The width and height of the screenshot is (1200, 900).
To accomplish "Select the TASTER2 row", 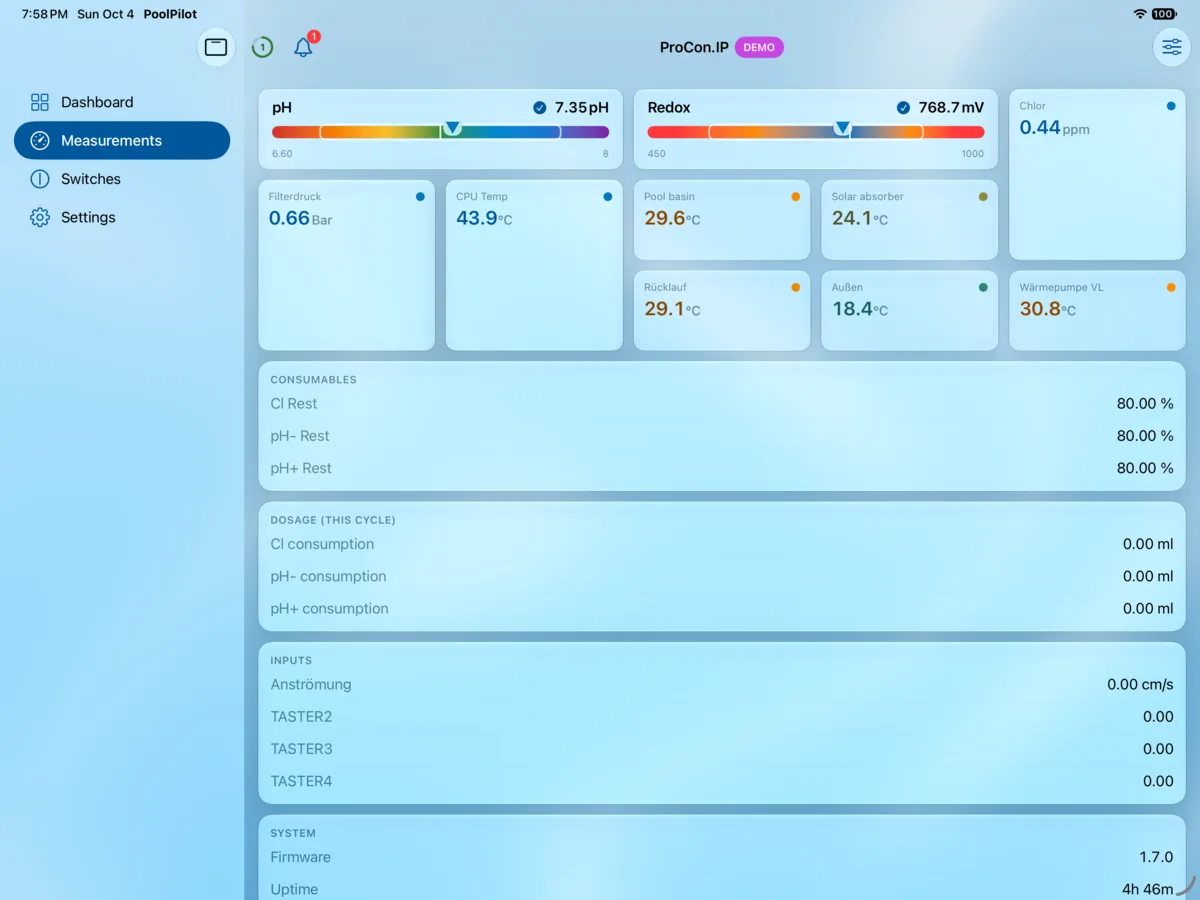I will (x=722, y=717).
